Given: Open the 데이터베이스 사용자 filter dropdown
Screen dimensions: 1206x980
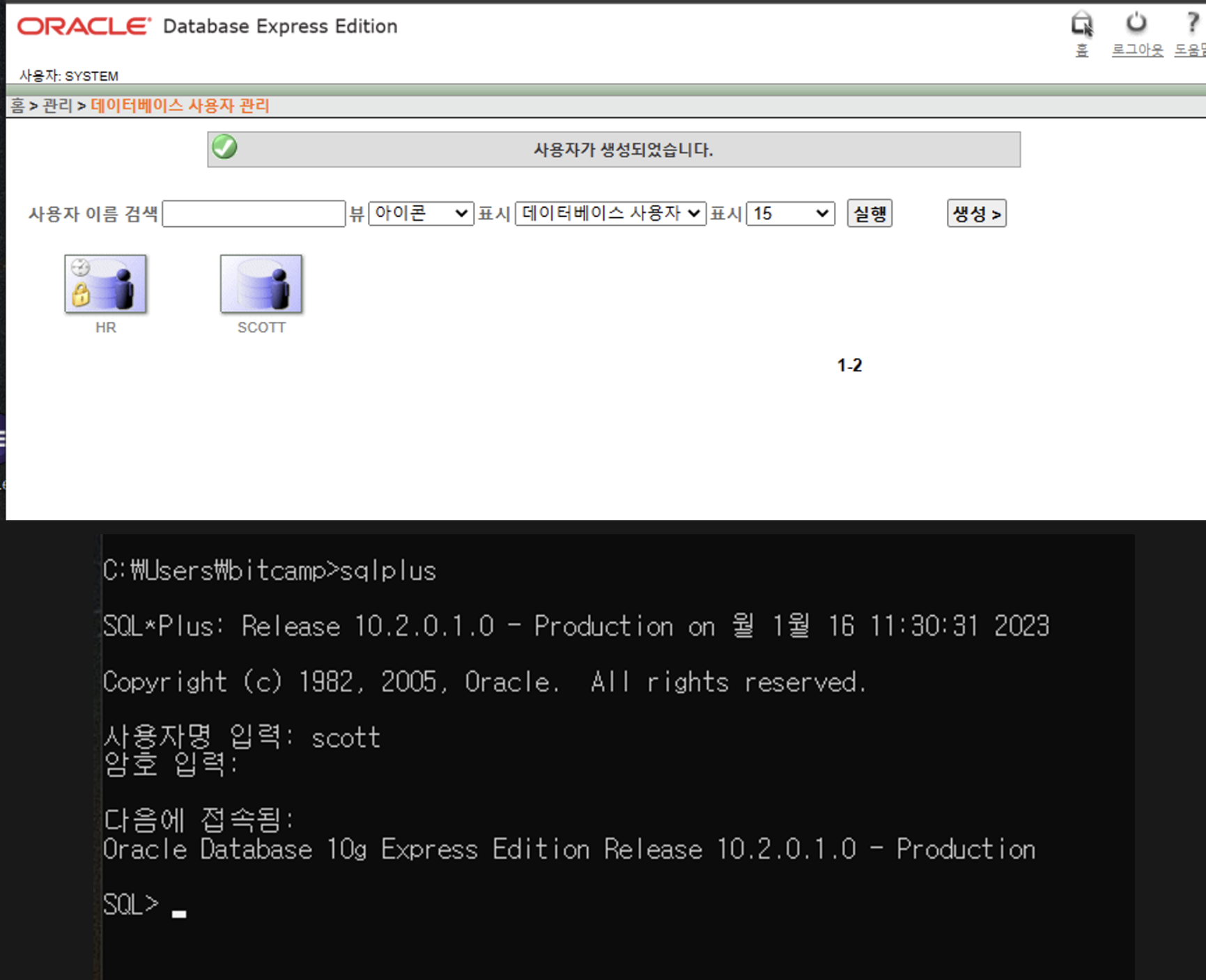Looking at the screenshot, I should click(610, 213).
